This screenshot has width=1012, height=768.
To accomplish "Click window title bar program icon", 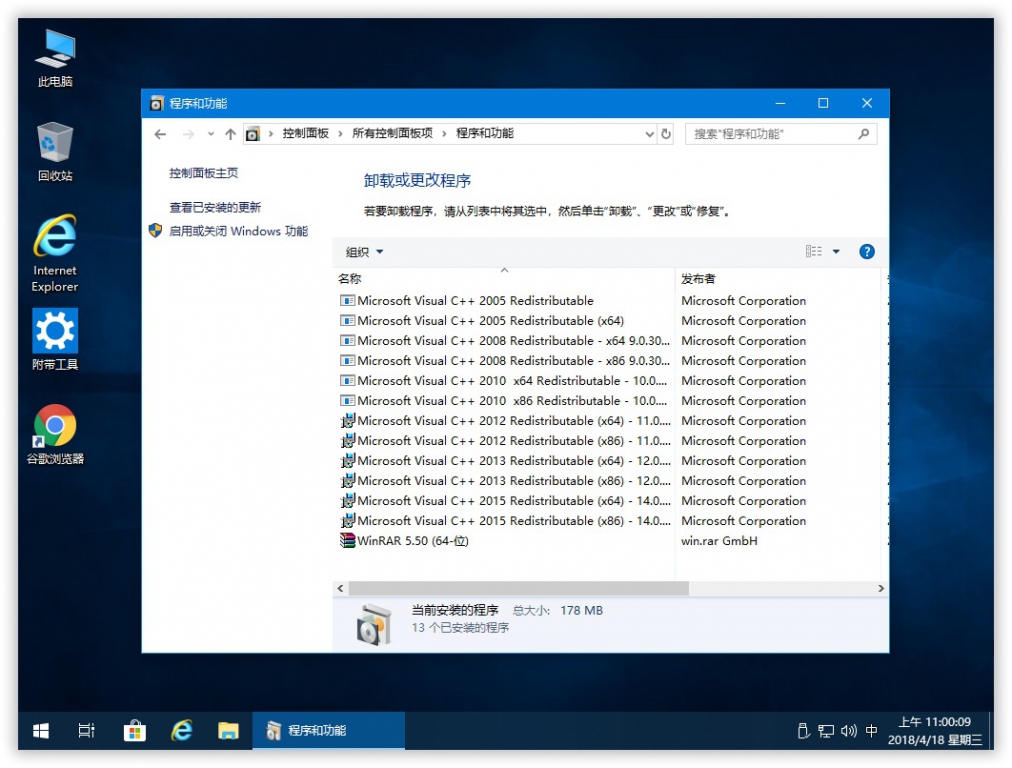I will (156, 103).
